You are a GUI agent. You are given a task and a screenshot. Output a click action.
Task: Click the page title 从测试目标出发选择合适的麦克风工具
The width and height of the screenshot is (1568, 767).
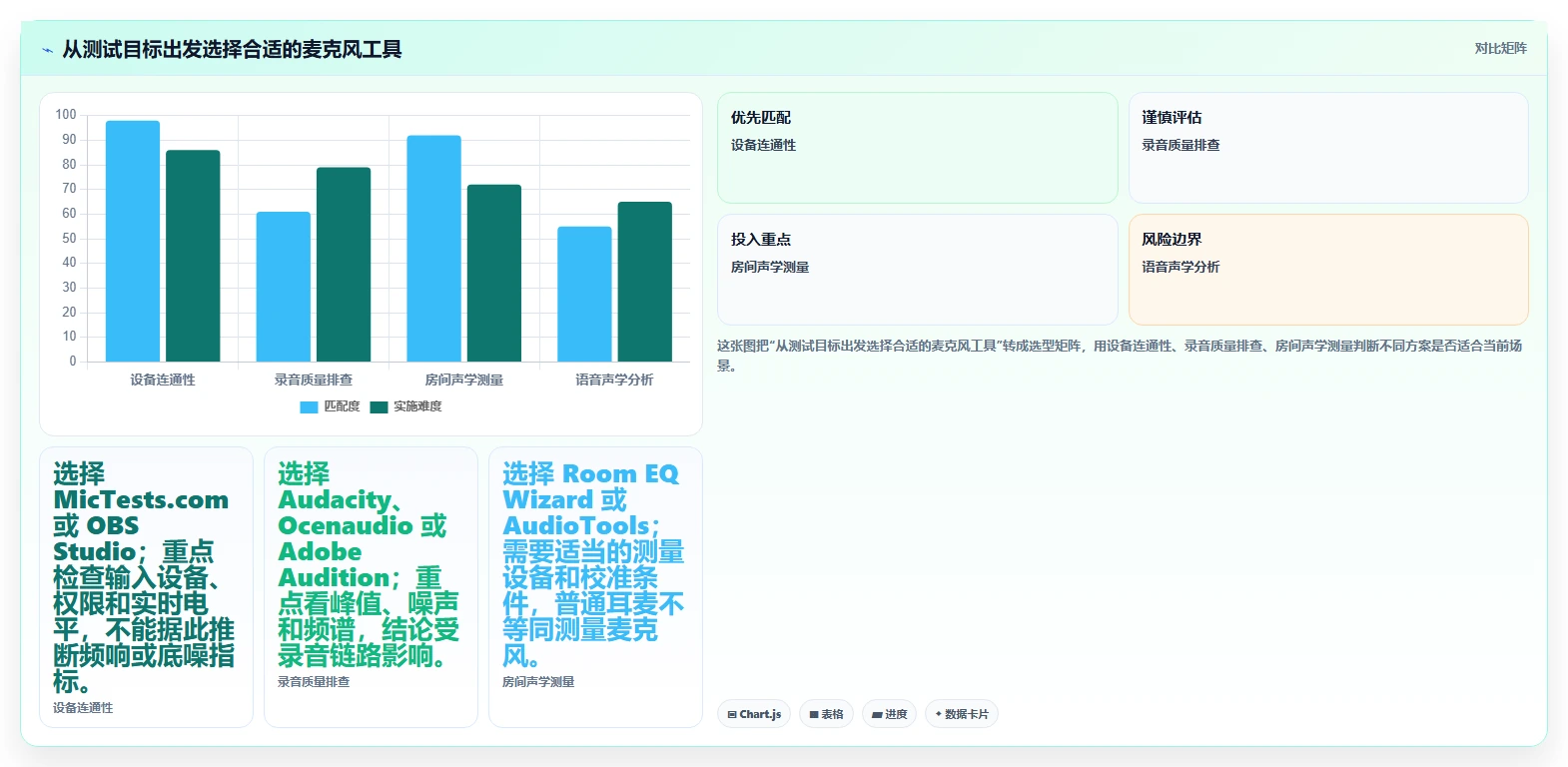[x=232, y=49]
